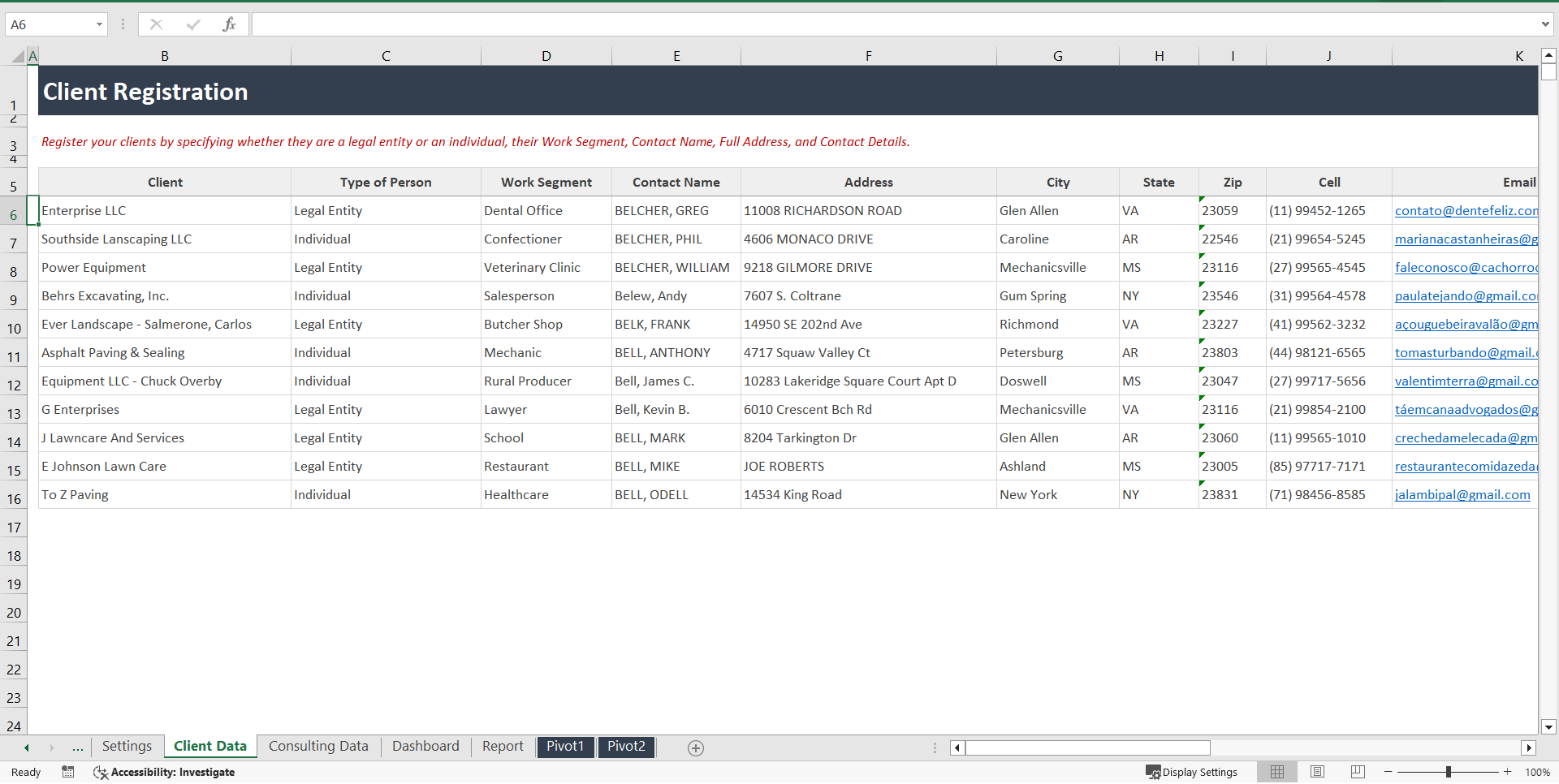This screenshot has height=784, width=1559.
Task: Select Veterinary Clinic cell
Action: (546, 268)
